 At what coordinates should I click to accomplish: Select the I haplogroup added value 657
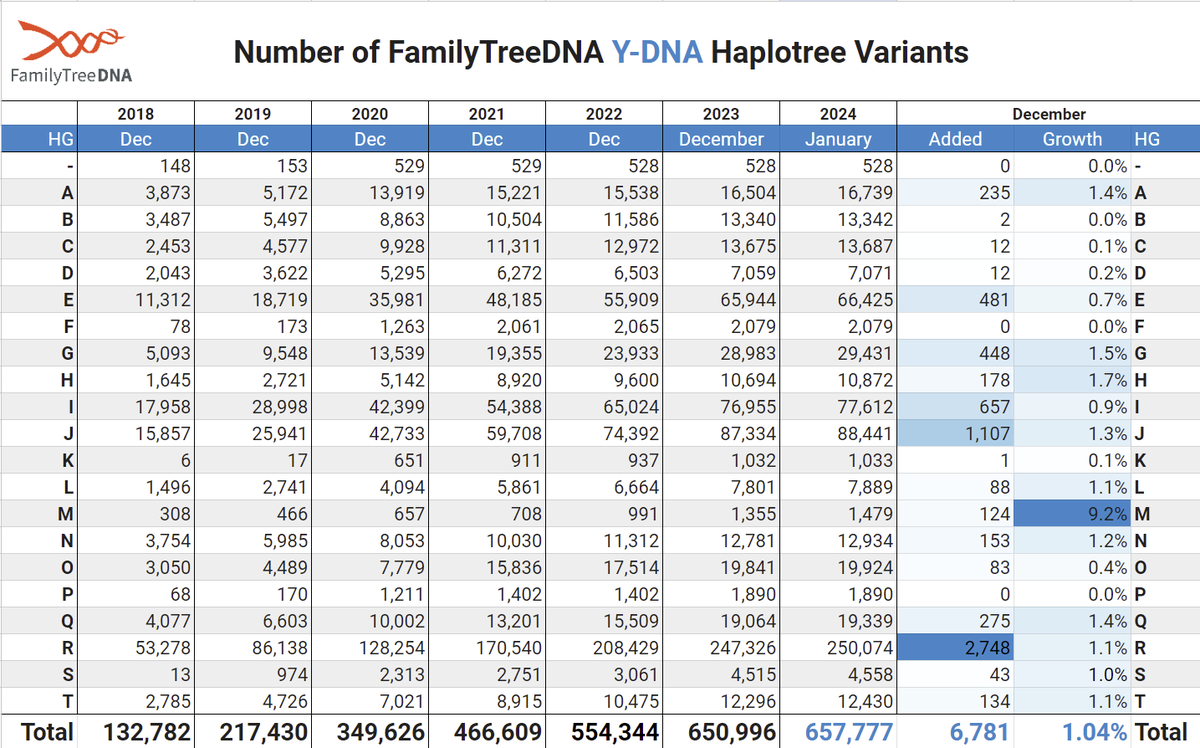pos(956,407)
